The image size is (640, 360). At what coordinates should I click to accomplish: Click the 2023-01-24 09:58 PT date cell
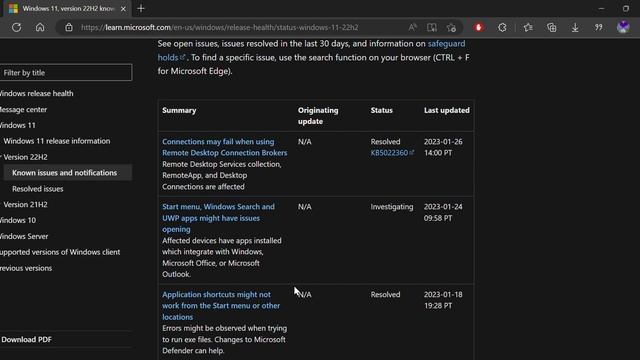pos(443,212)
